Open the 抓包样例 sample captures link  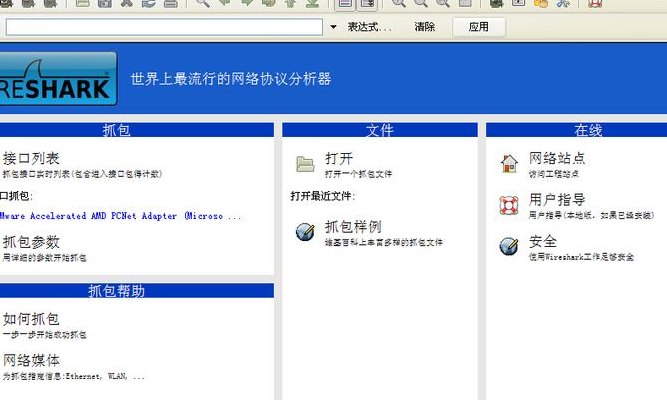pos(353,226)
